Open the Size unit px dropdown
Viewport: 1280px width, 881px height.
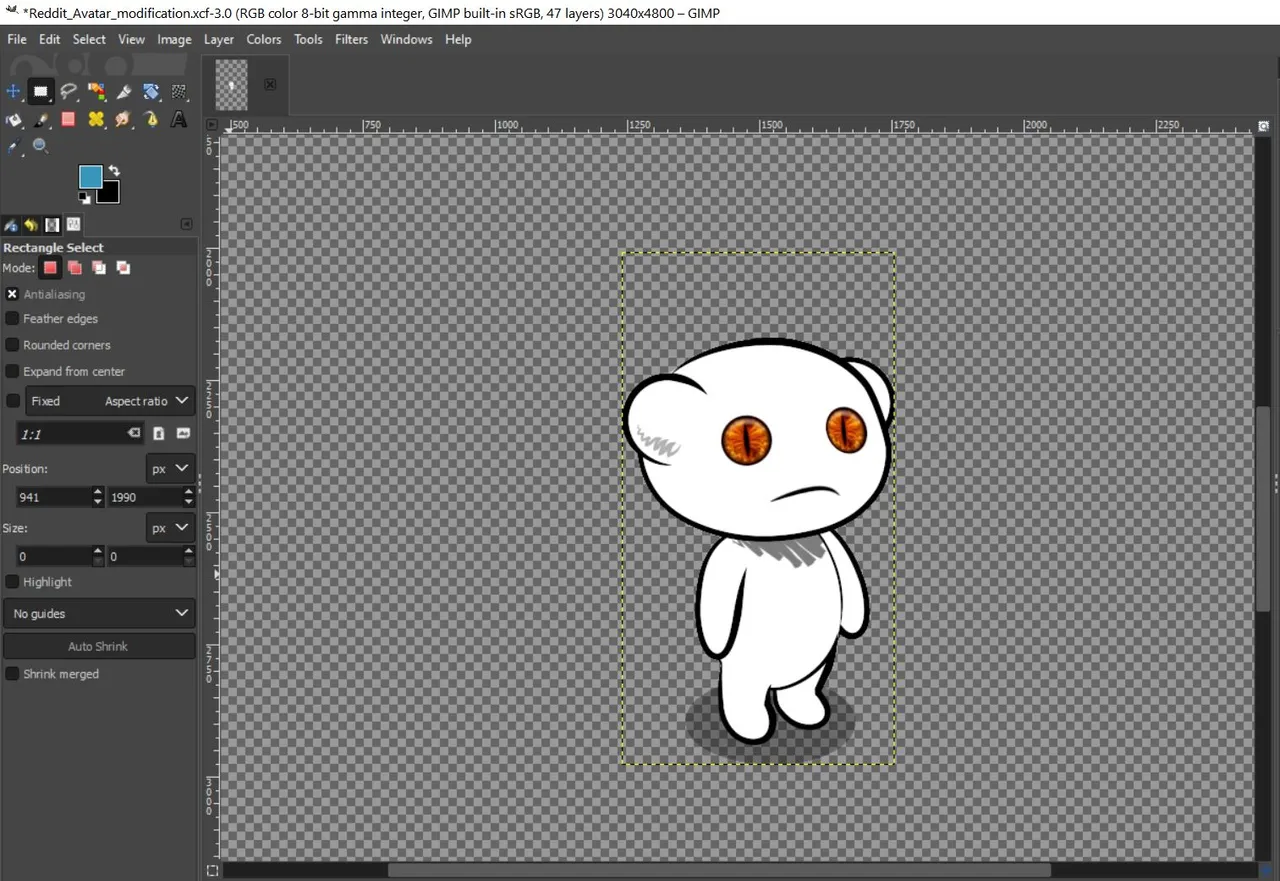point(171,527)
